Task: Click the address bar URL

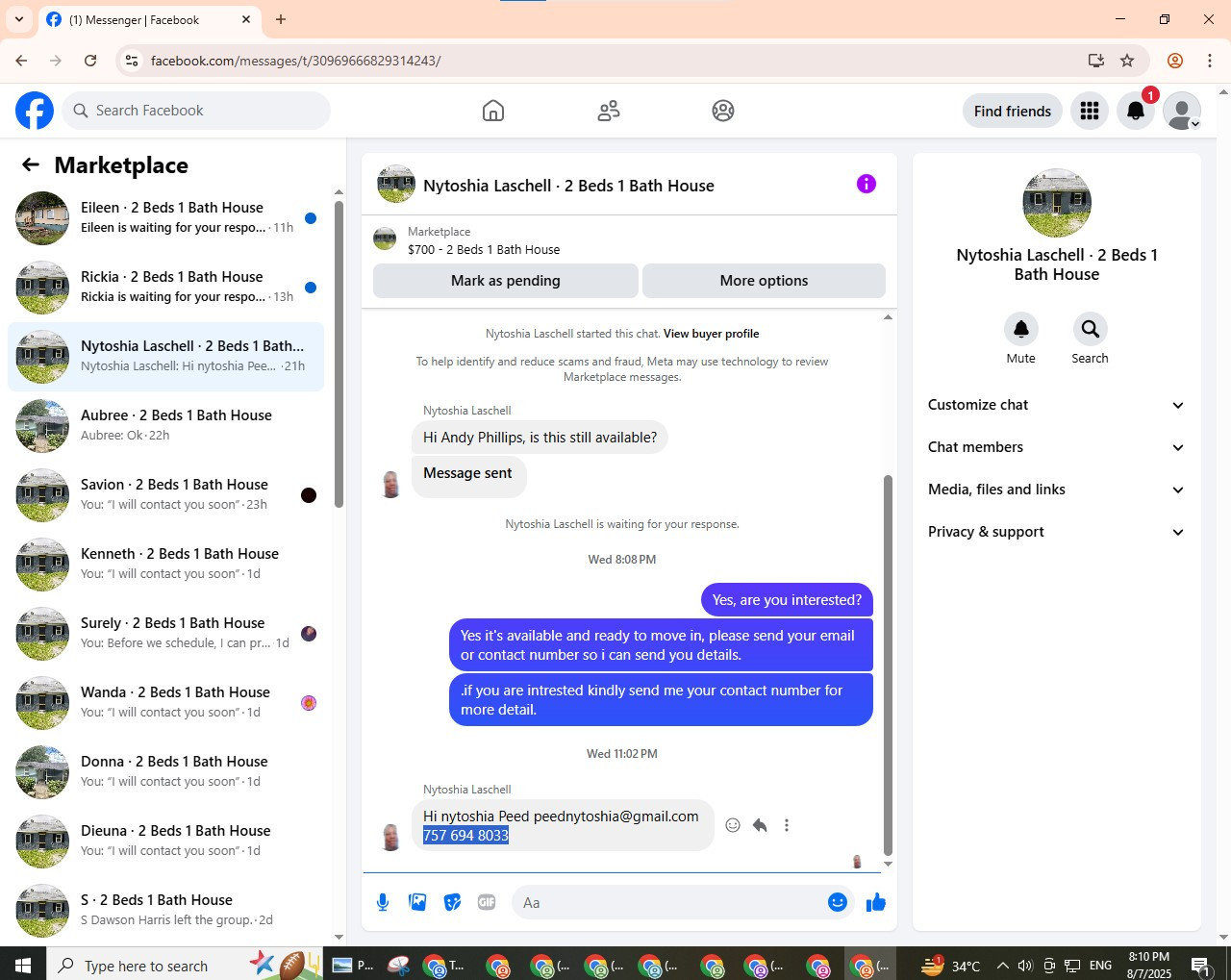Action: pos(296,61)
